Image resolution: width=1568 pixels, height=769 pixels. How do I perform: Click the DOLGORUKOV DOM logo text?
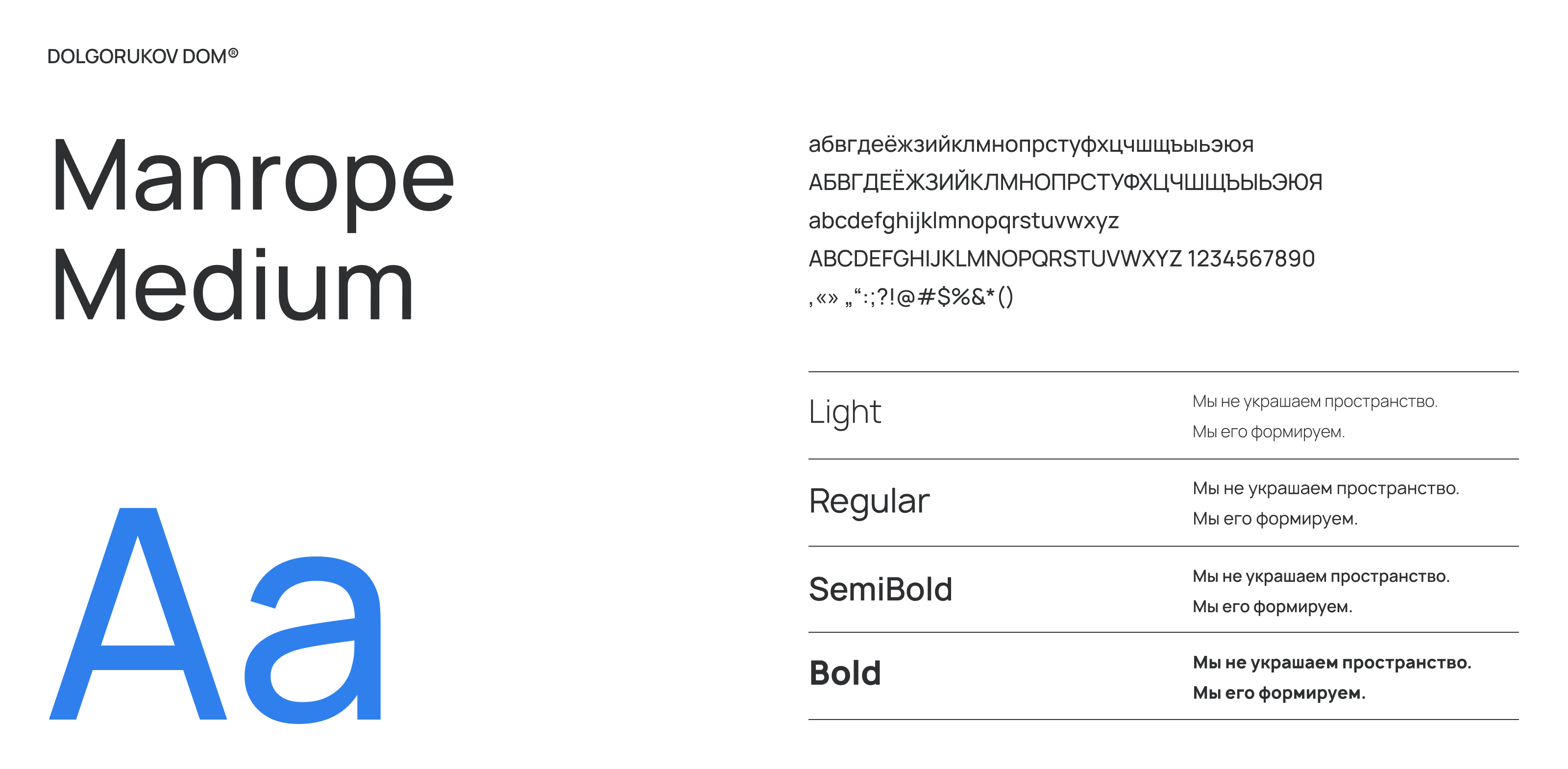136,57
